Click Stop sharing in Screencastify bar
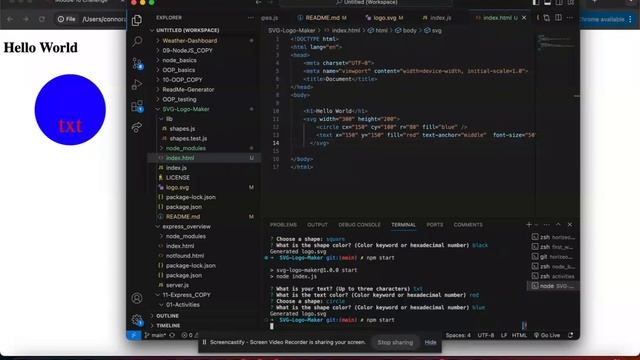Image resolution: width=640 pixels, height=360 pixels. pyautogui.click(x=395, y=342)
